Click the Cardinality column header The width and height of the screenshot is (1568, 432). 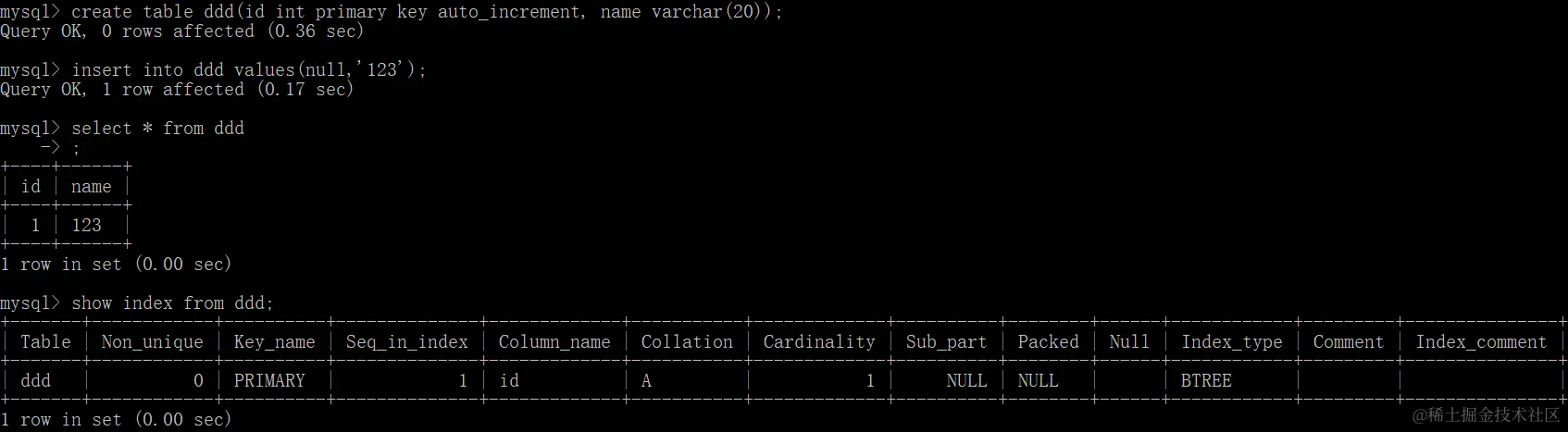(x=818, y=341)
